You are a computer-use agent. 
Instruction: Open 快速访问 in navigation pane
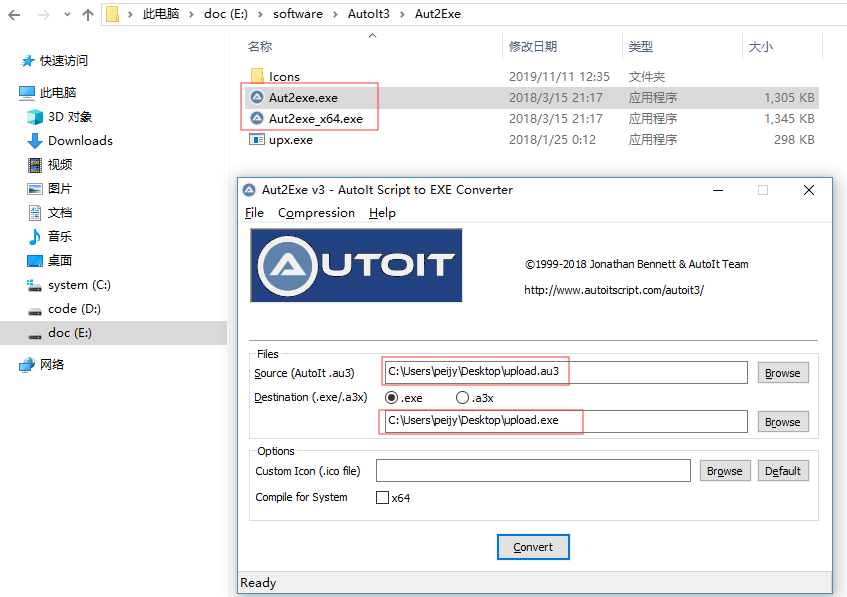[64, 61]
